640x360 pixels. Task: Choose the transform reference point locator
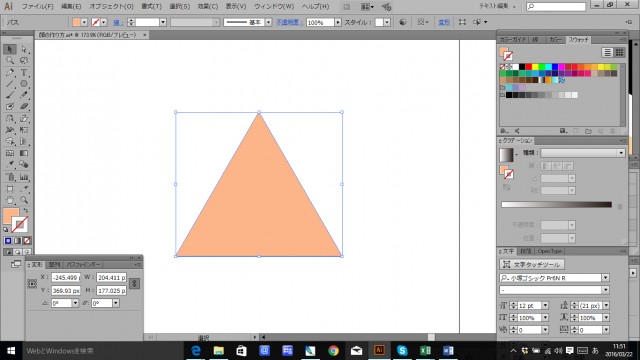[32, 284]
